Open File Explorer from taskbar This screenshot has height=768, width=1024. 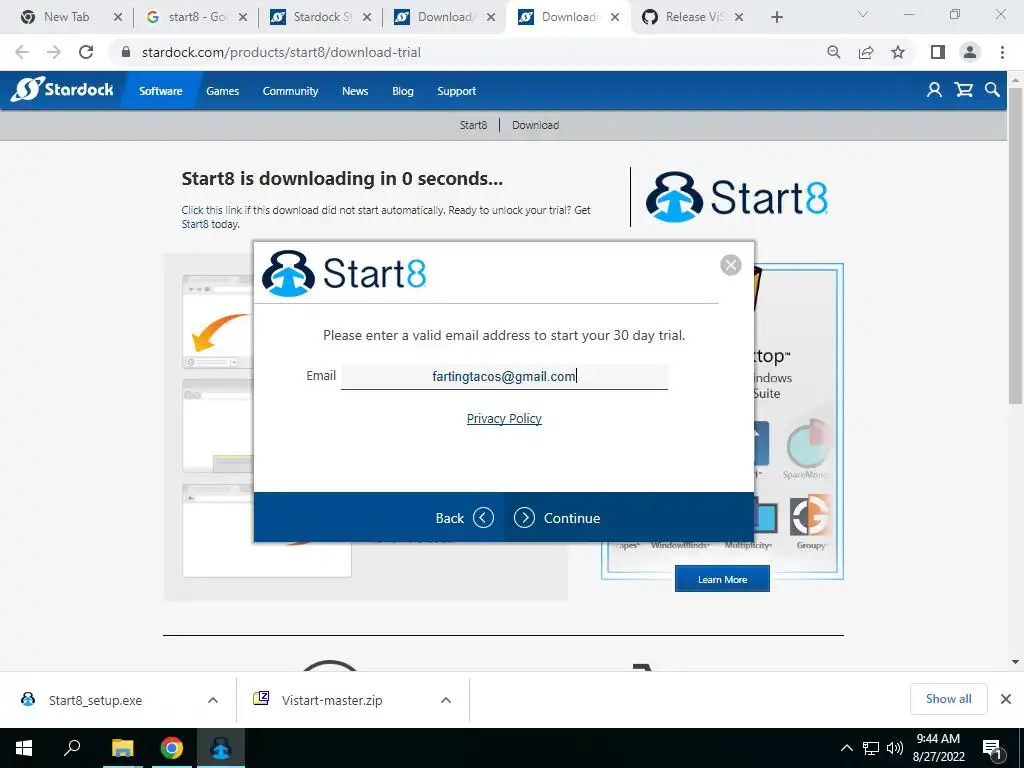pyautogui.click(x=122, y=748)
